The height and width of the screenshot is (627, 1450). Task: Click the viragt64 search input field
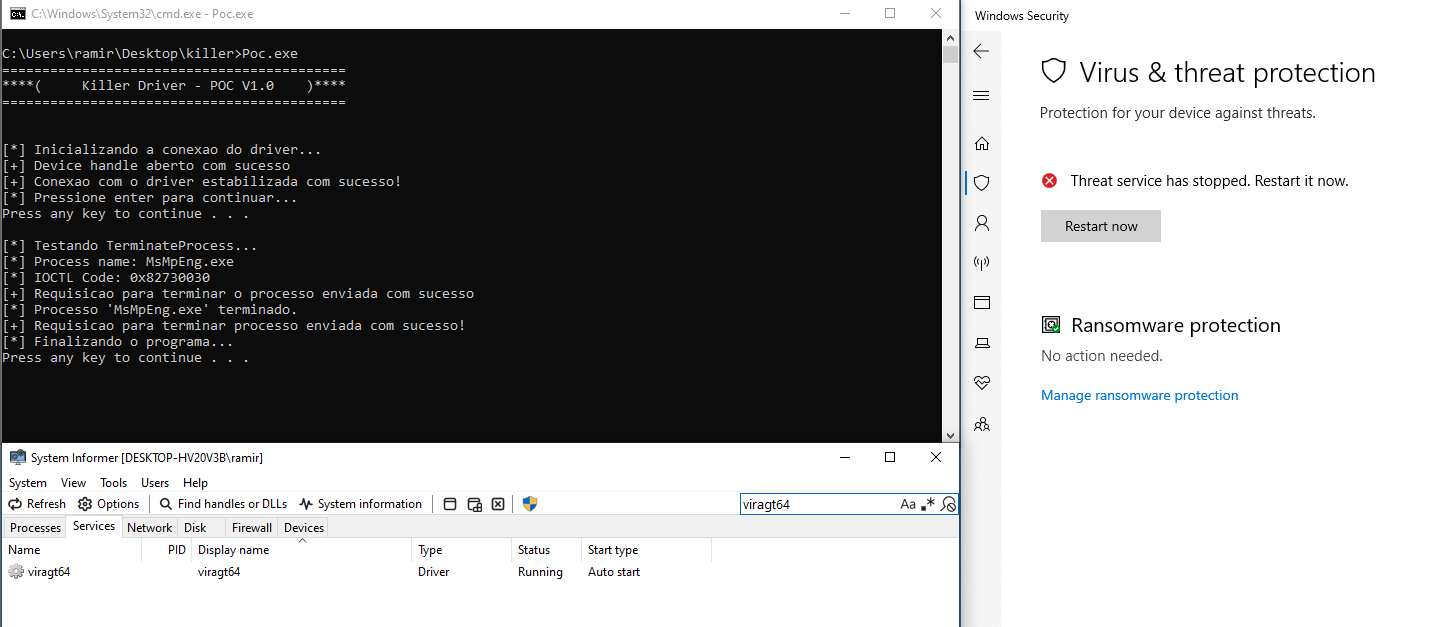point(815,504)
